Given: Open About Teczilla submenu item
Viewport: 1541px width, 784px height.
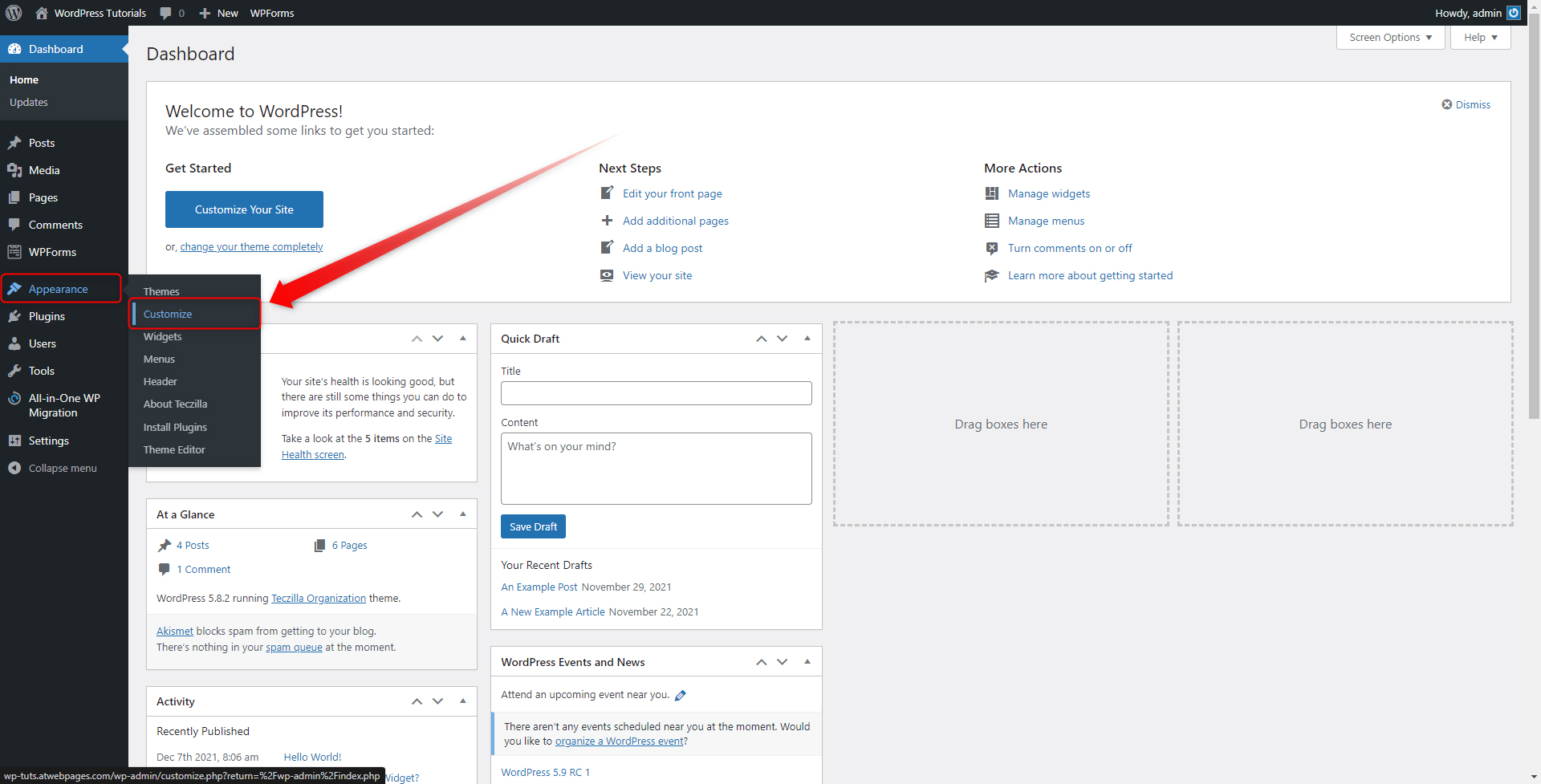Looking at the screenshot, I should (x=195, y=404).
